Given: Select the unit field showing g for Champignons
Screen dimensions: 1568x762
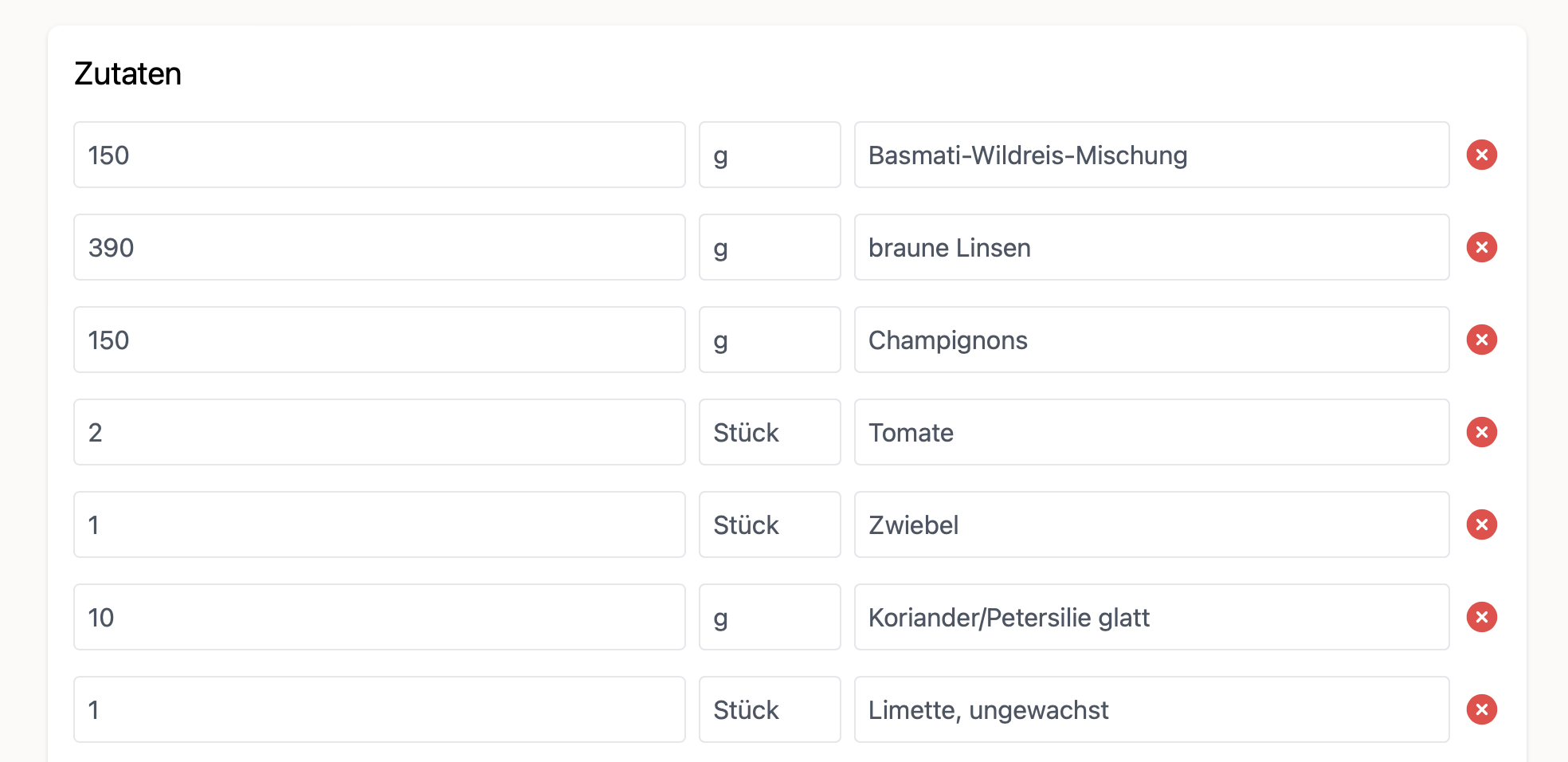Looking at the screenshot, I should coord(770,340).
